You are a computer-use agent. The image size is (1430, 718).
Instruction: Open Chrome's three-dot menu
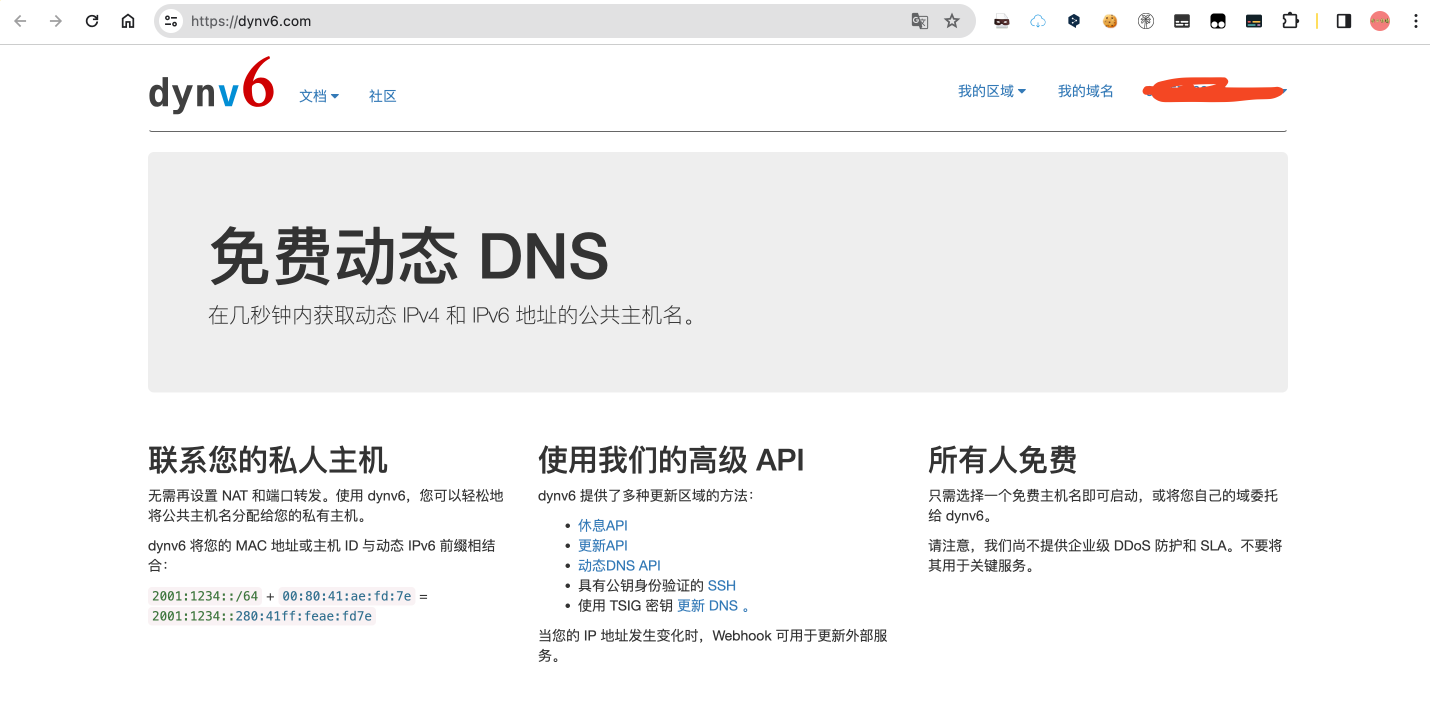pyautogui.click(x=1415, y=20)
